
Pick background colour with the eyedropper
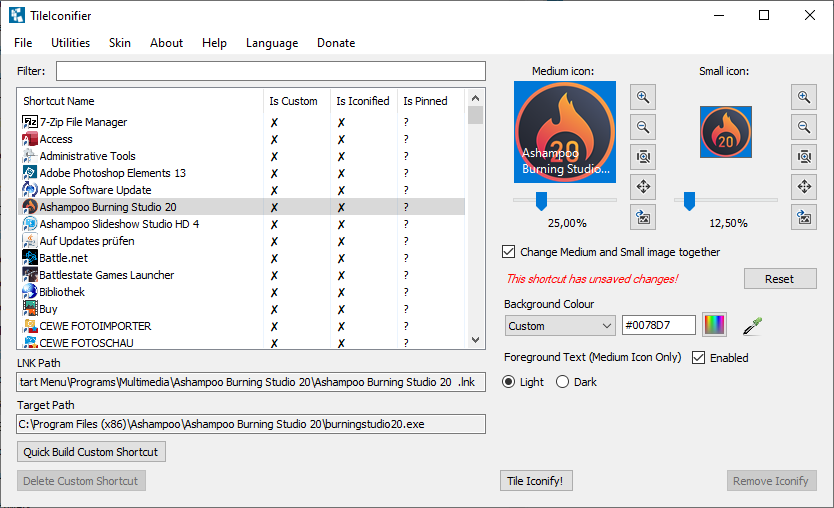[x=749, y=326]
